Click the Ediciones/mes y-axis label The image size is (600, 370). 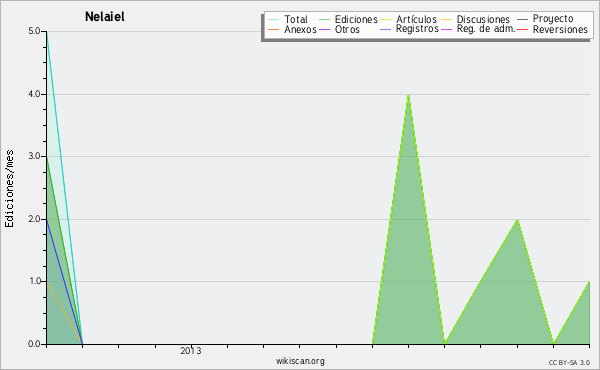9,189
